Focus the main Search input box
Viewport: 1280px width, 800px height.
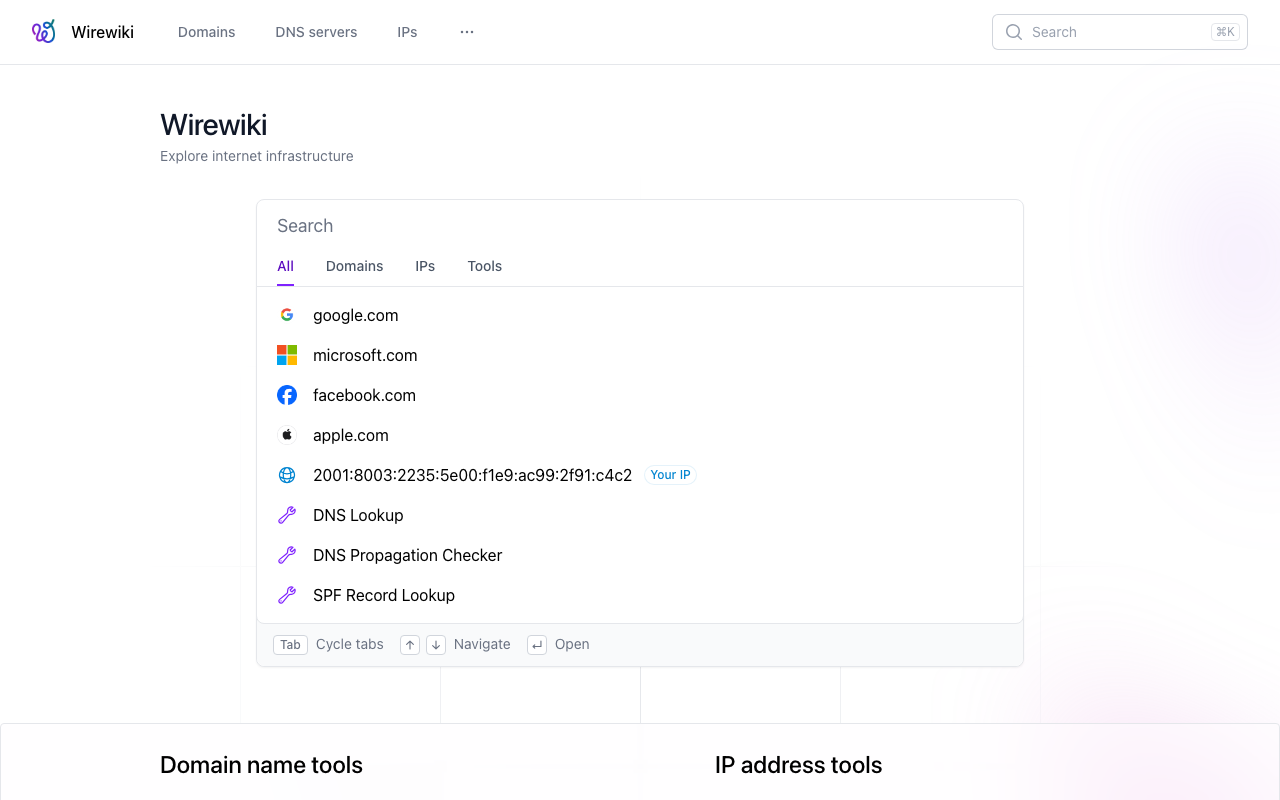click(640, 226)
